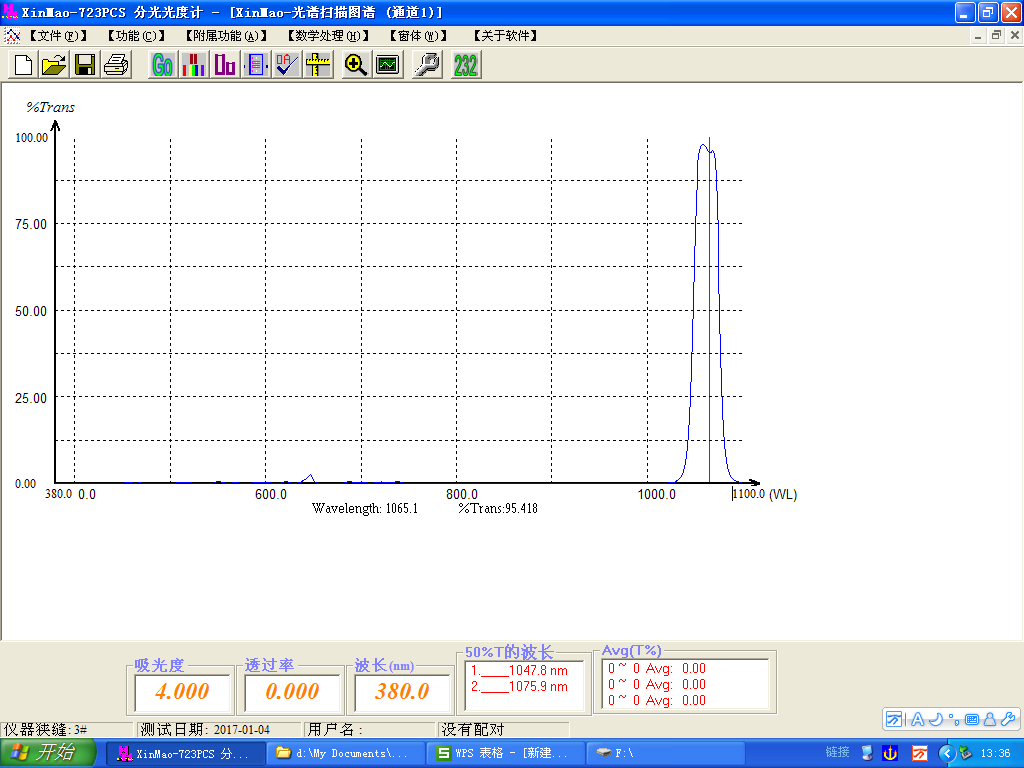Click the safely remove hardware tray icon

pos(965,753)
